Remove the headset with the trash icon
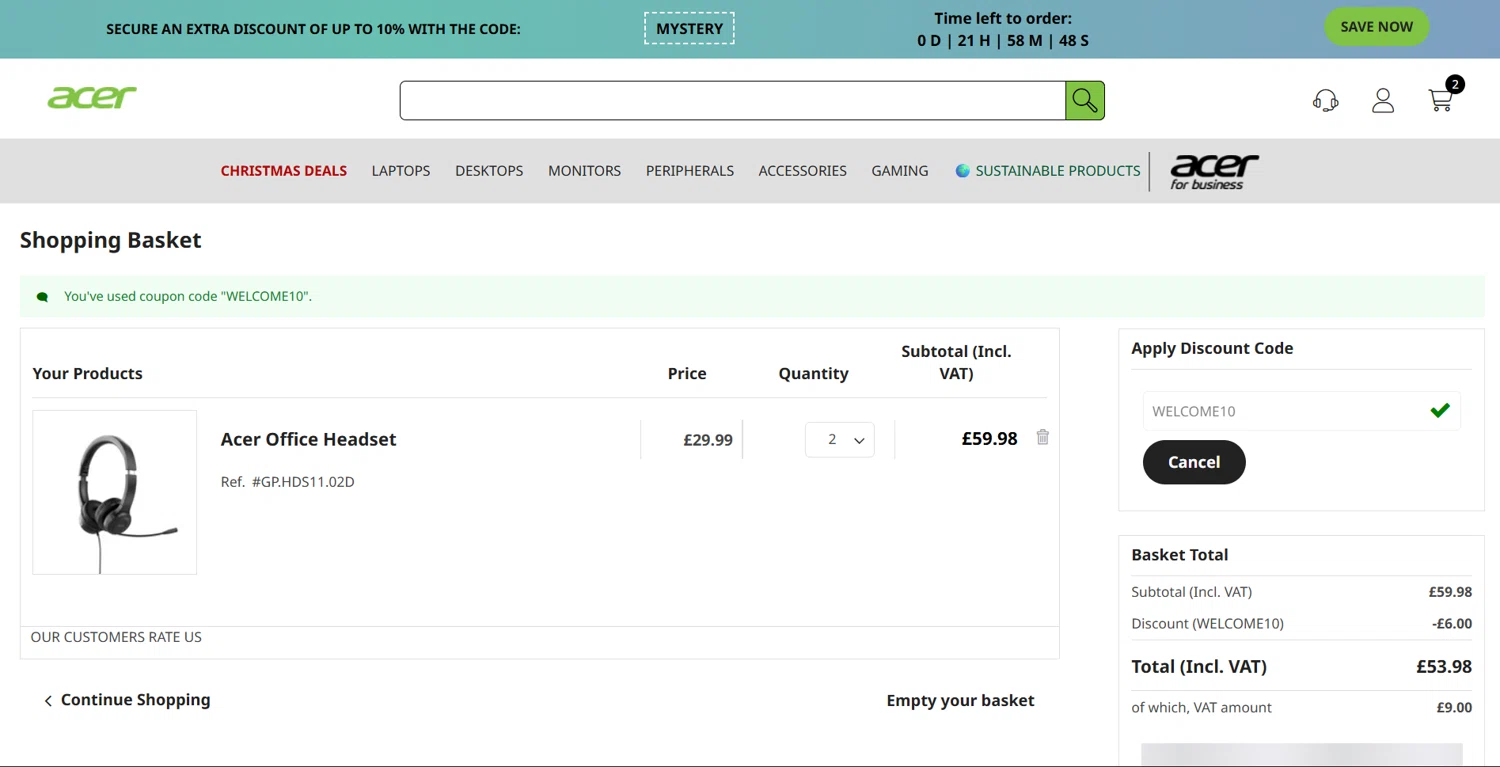 click(x=1043, y=437)
